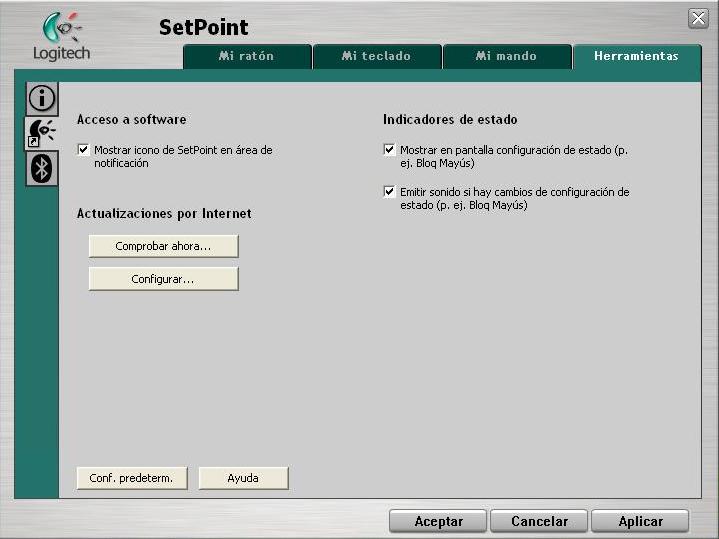Screen dimensions: 719x539
Task: Confirm settings with Aceptar
Action: (438, 521)
